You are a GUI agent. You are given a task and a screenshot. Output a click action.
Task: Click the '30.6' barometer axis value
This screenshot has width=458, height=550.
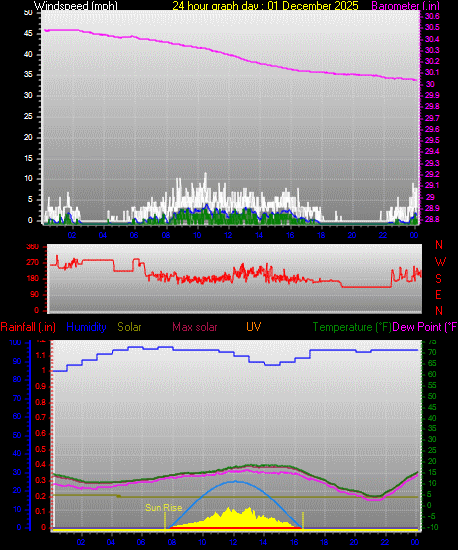coord(432,16)
